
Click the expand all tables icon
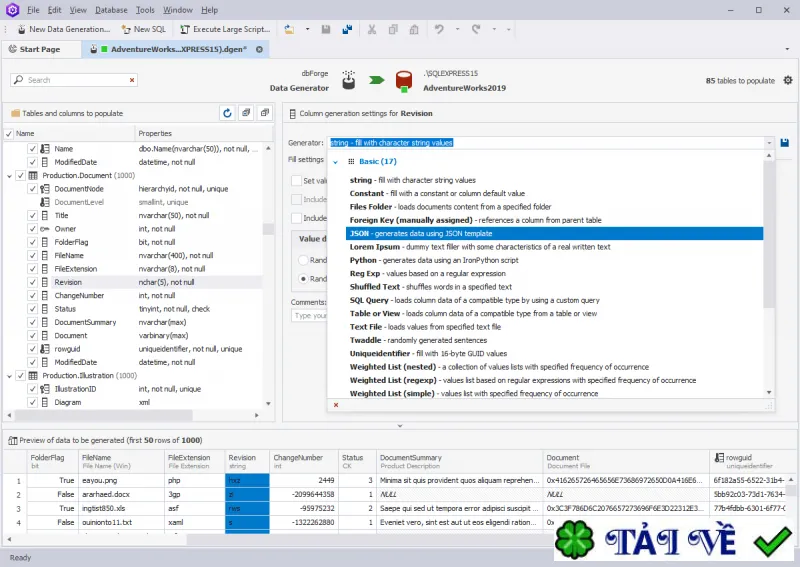[246, 113]
